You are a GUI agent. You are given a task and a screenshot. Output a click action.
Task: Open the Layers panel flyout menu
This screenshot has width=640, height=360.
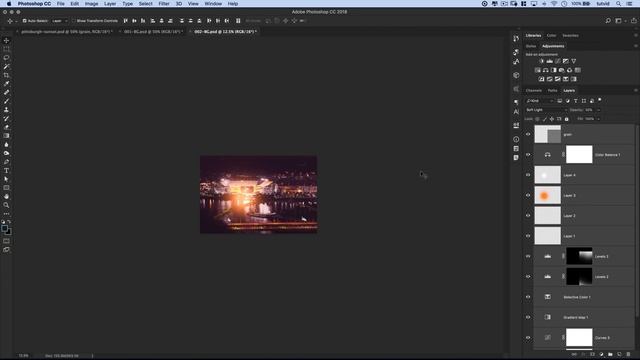pos(636,91)
